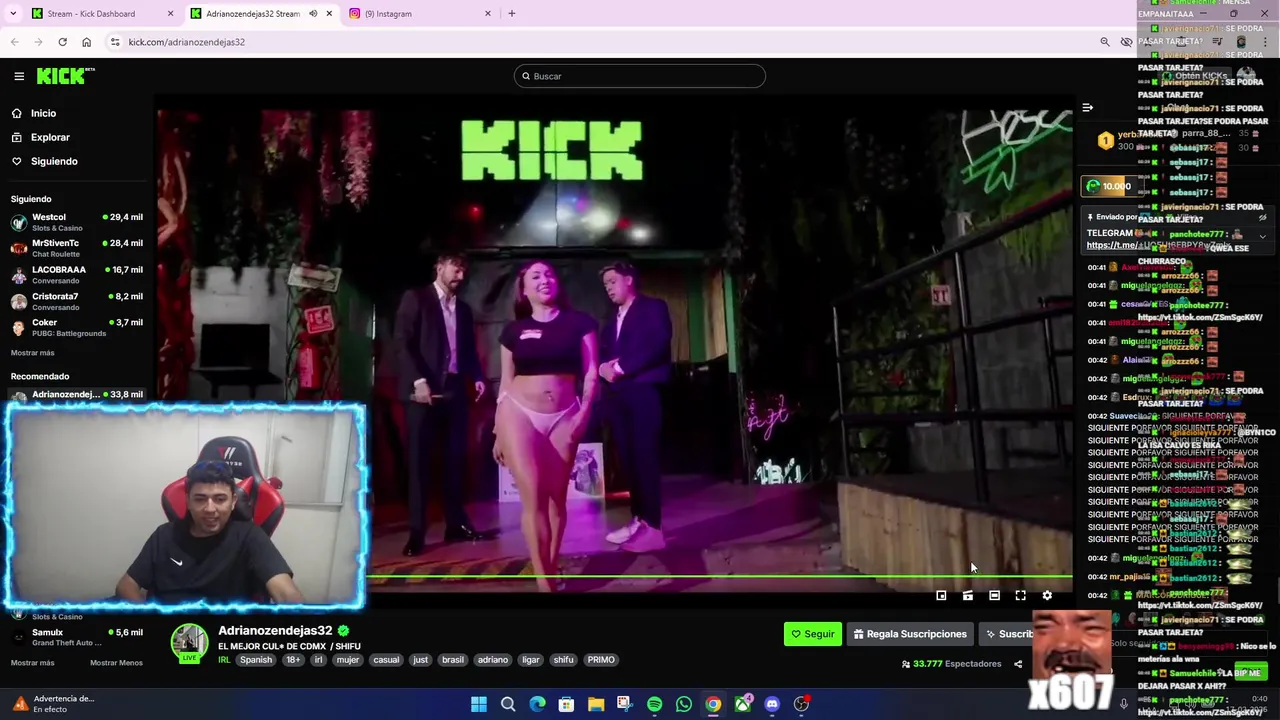Close the Stream - Kick Dashboard tab
This screenshot has height=720, width=1280.
(x=170, y=13)
